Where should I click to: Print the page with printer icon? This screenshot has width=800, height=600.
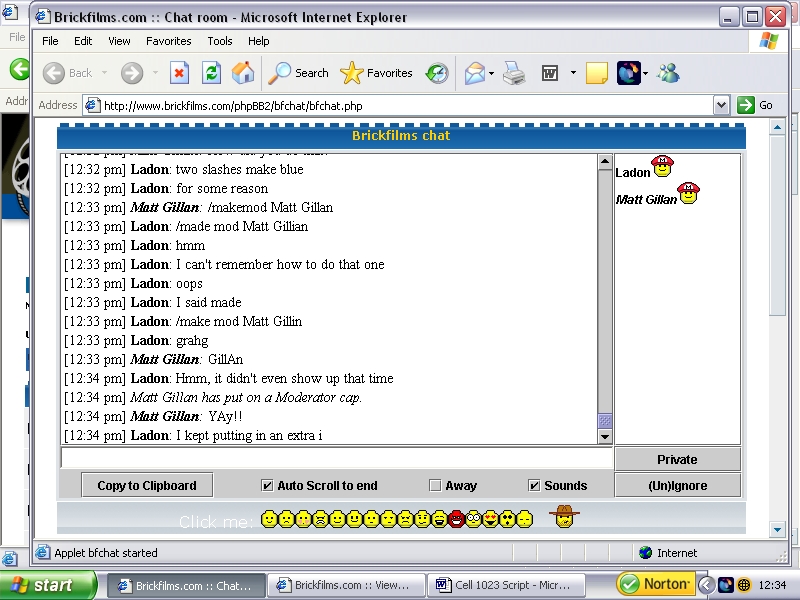[514, 73]
